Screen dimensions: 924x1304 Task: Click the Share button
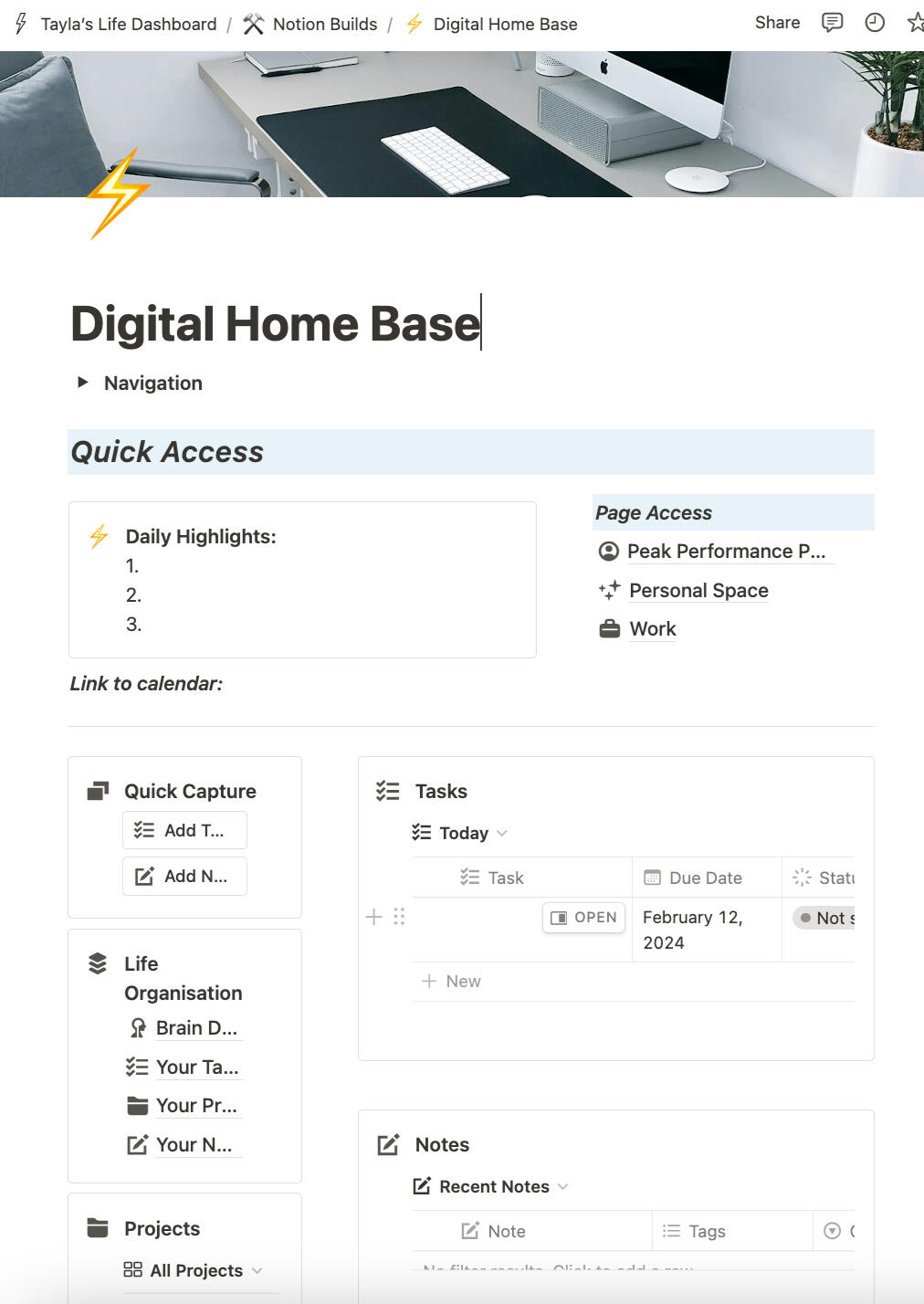(x=777, y=23)
